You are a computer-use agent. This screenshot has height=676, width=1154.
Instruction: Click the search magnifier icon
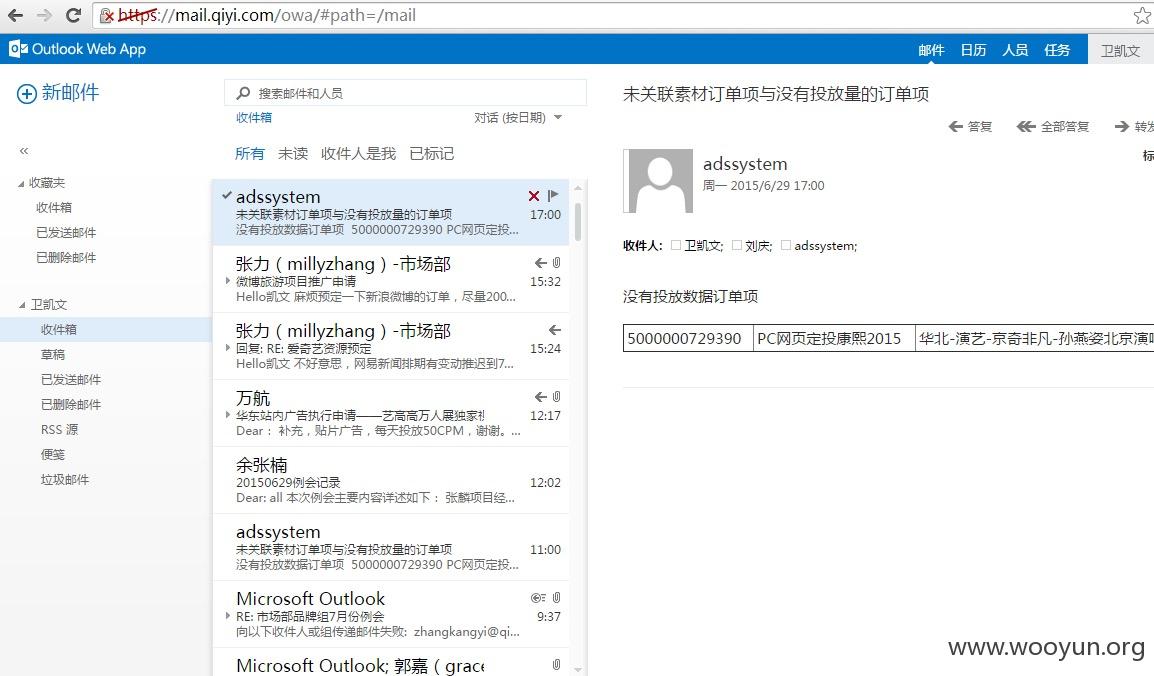(243, 93)
